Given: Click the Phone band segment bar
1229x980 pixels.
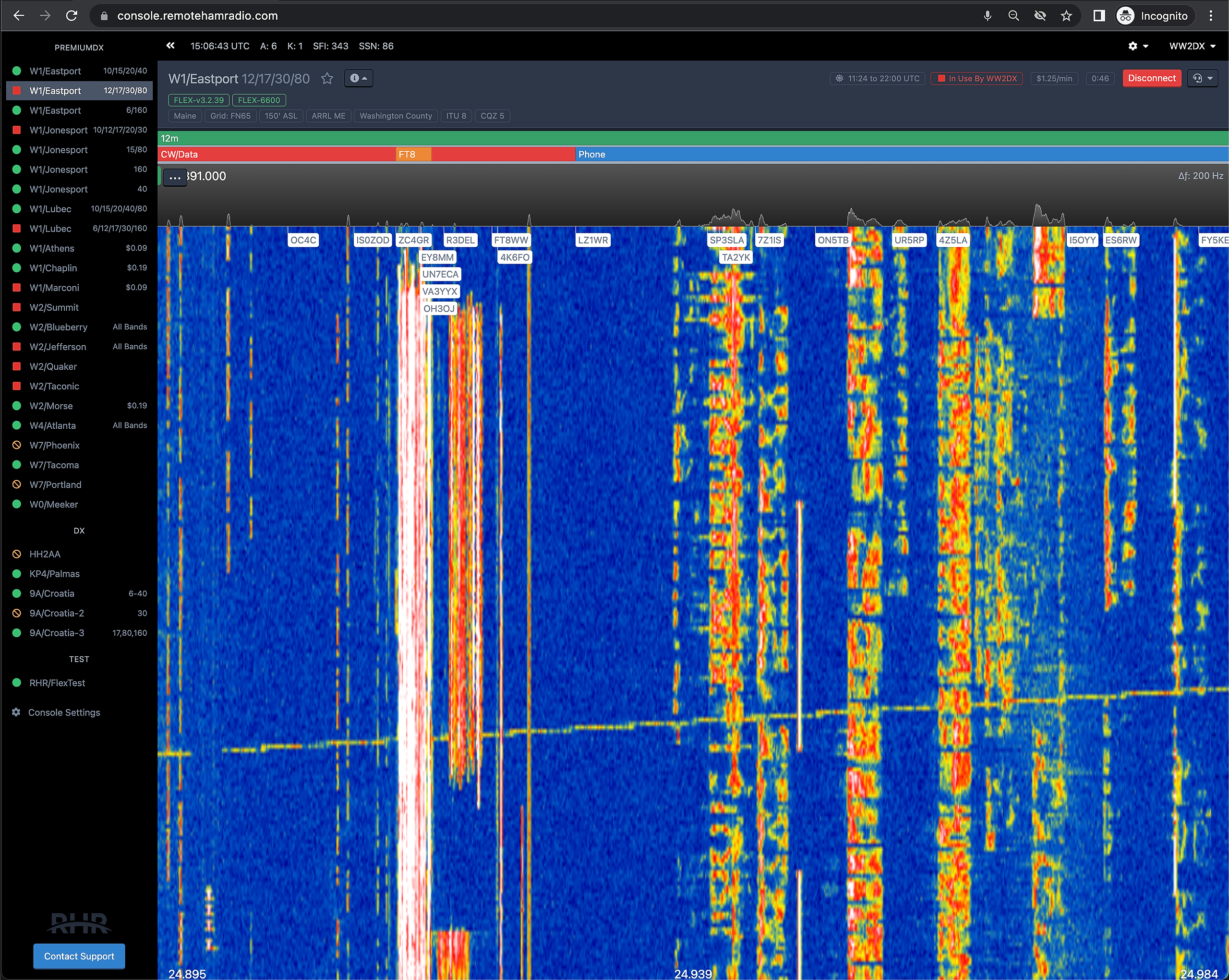Looking at the screenshot, I should coord(901,155).
